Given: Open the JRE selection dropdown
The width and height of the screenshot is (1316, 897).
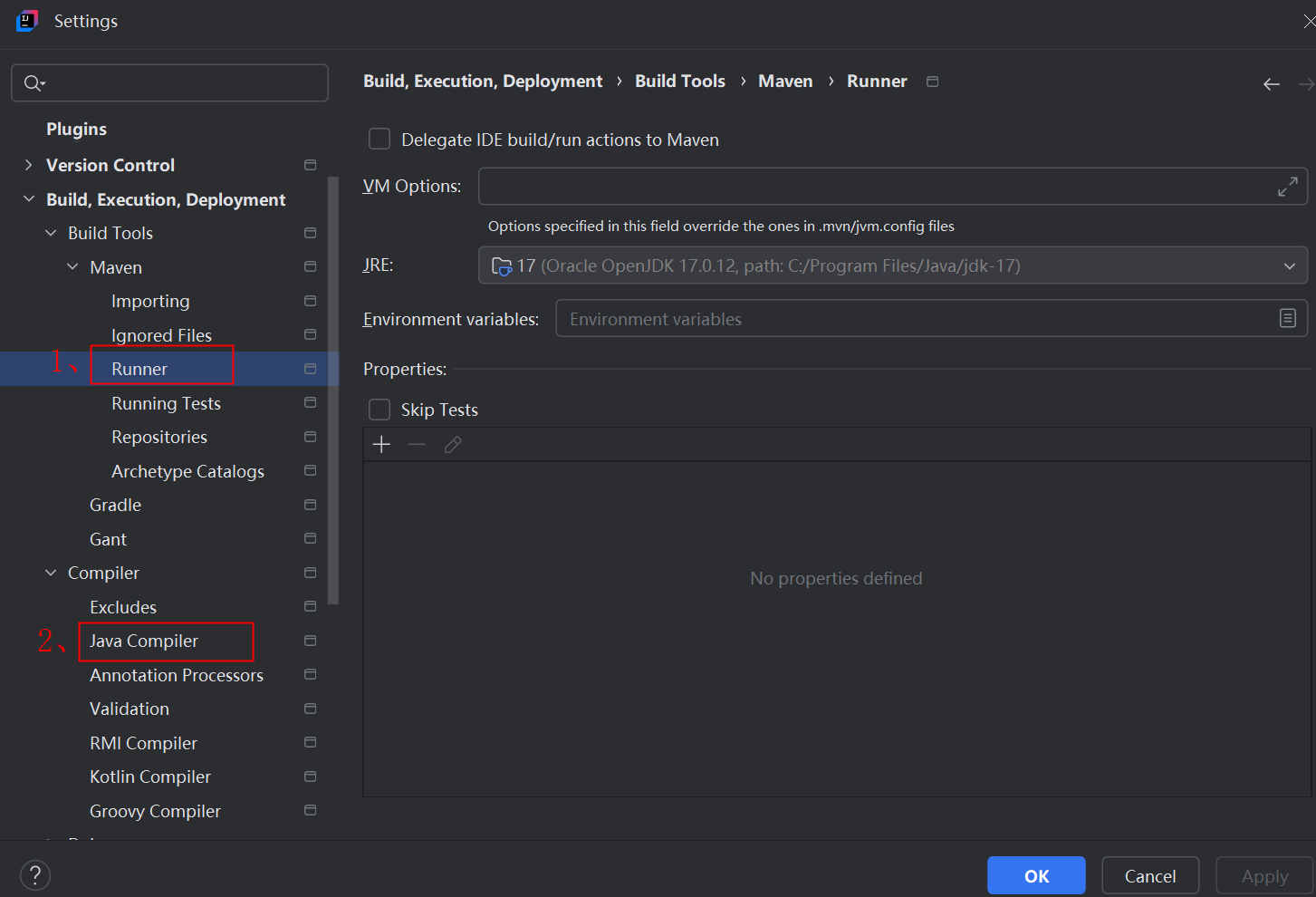Looking at the screenshot, I should [893, 265].
